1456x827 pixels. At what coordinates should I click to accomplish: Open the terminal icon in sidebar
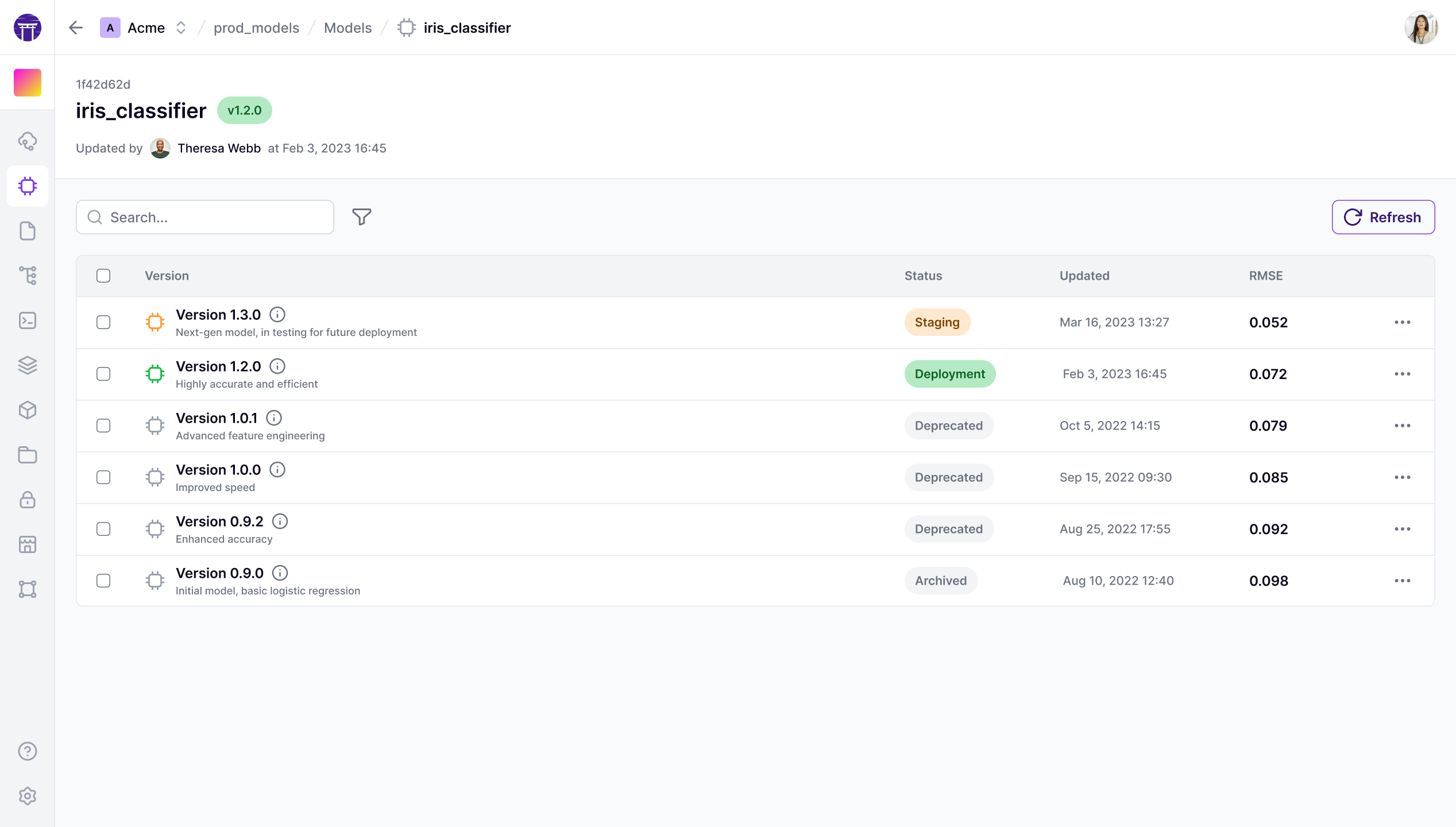pyautogui.click(x=28, y=320)
